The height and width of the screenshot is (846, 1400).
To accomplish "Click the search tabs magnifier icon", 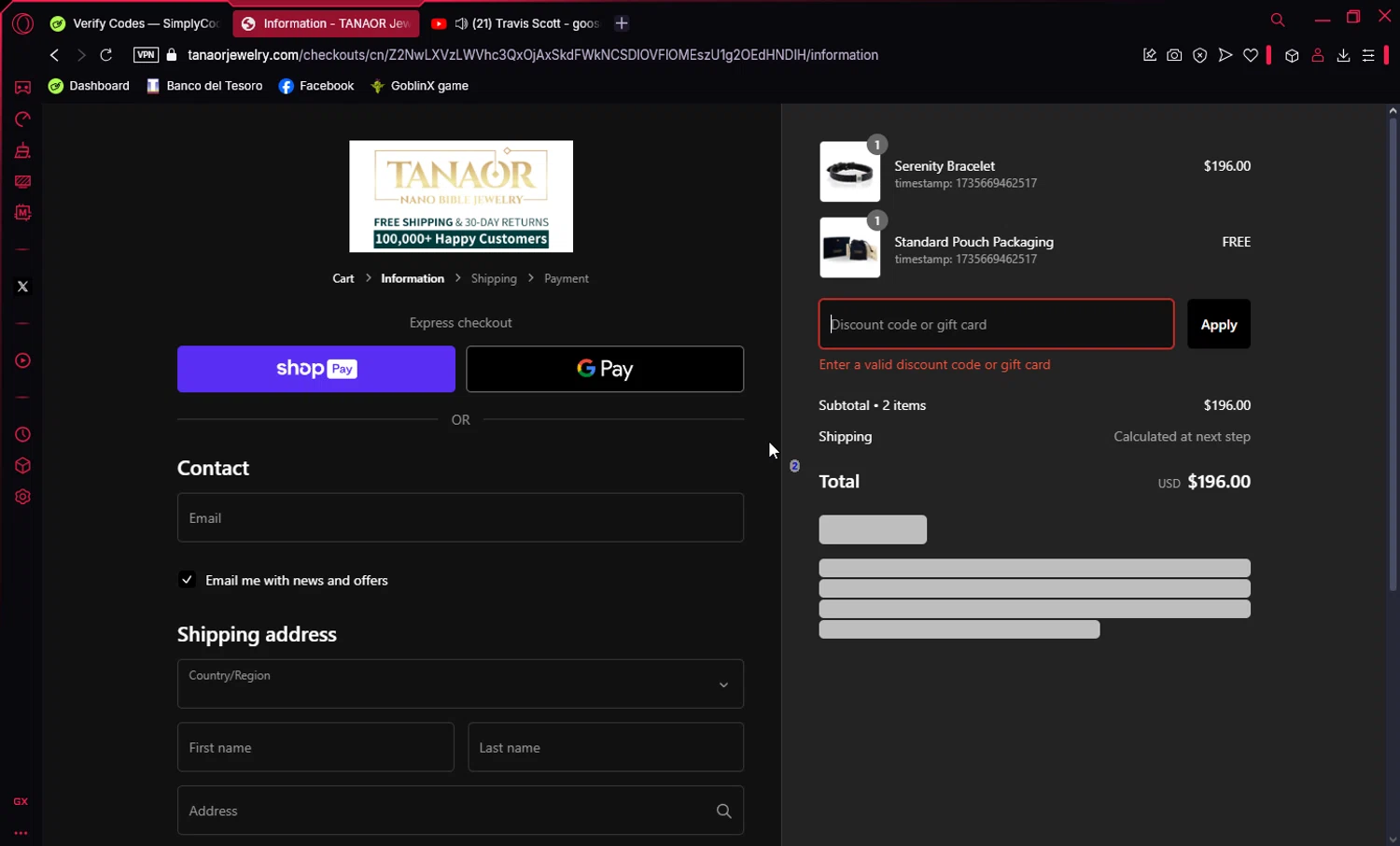I will pyautogui.click(x=1278, y=20).
